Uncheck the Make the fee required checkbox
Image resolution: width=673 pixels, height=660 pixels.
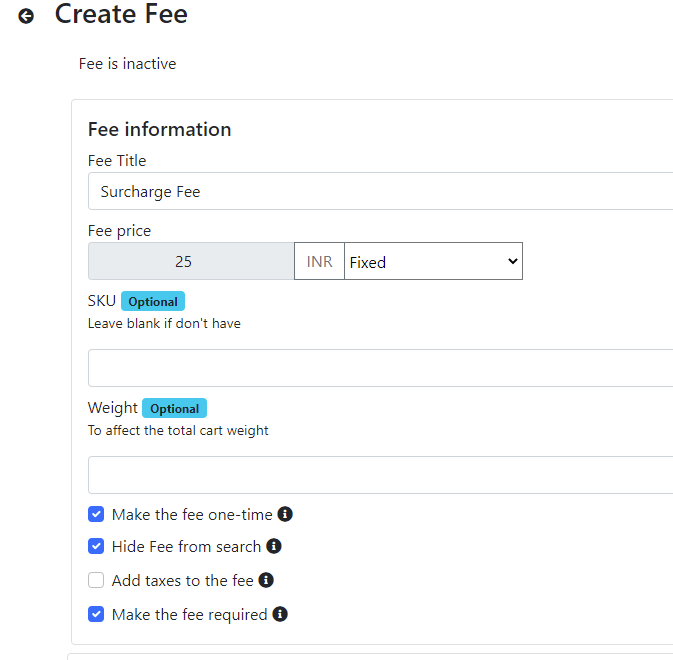pyautogui.click(x=96, y=614)
